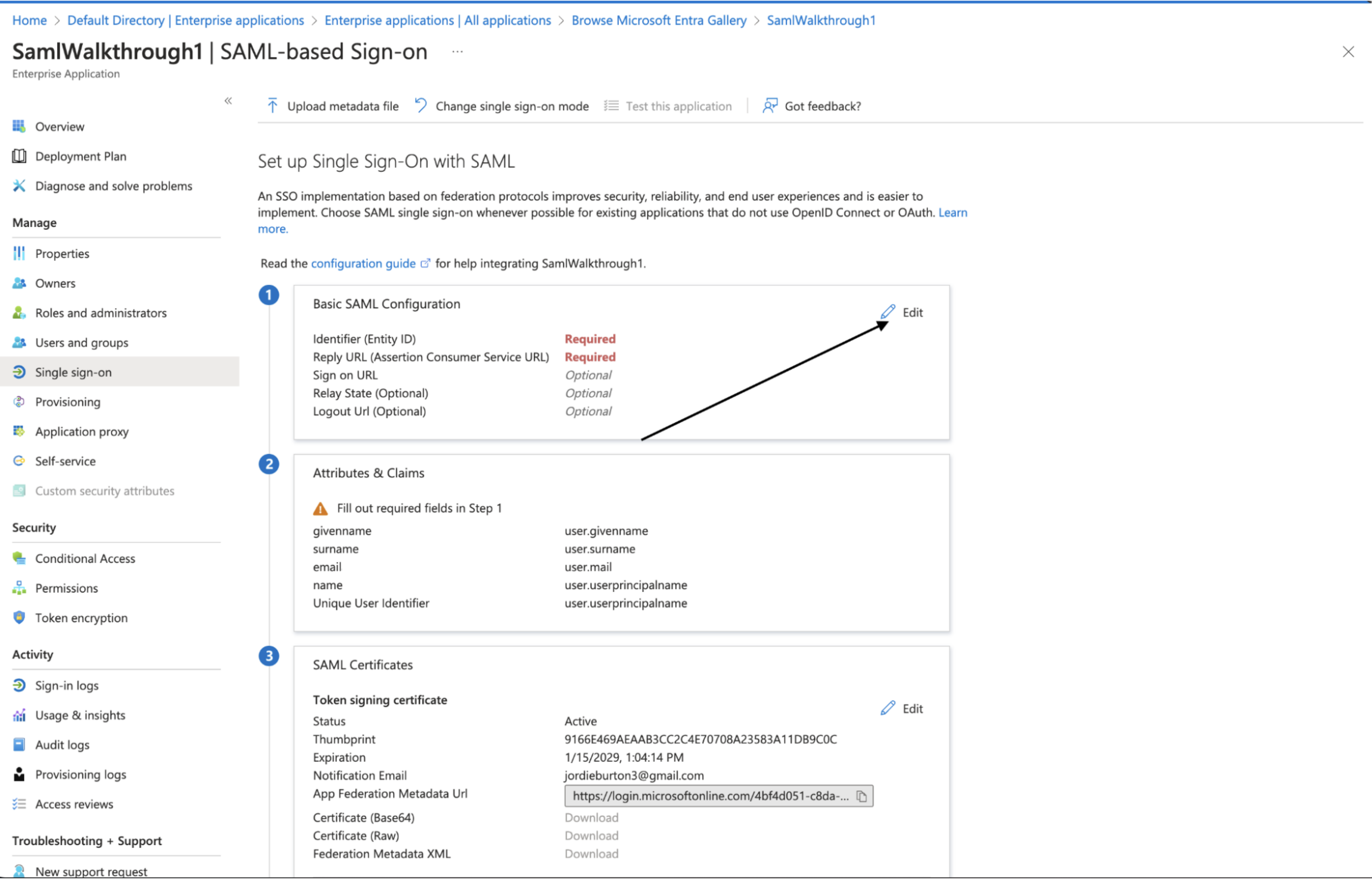Click the Provisioning logs person icon
Screen dimensions: 1372x881
coord(19,775)
